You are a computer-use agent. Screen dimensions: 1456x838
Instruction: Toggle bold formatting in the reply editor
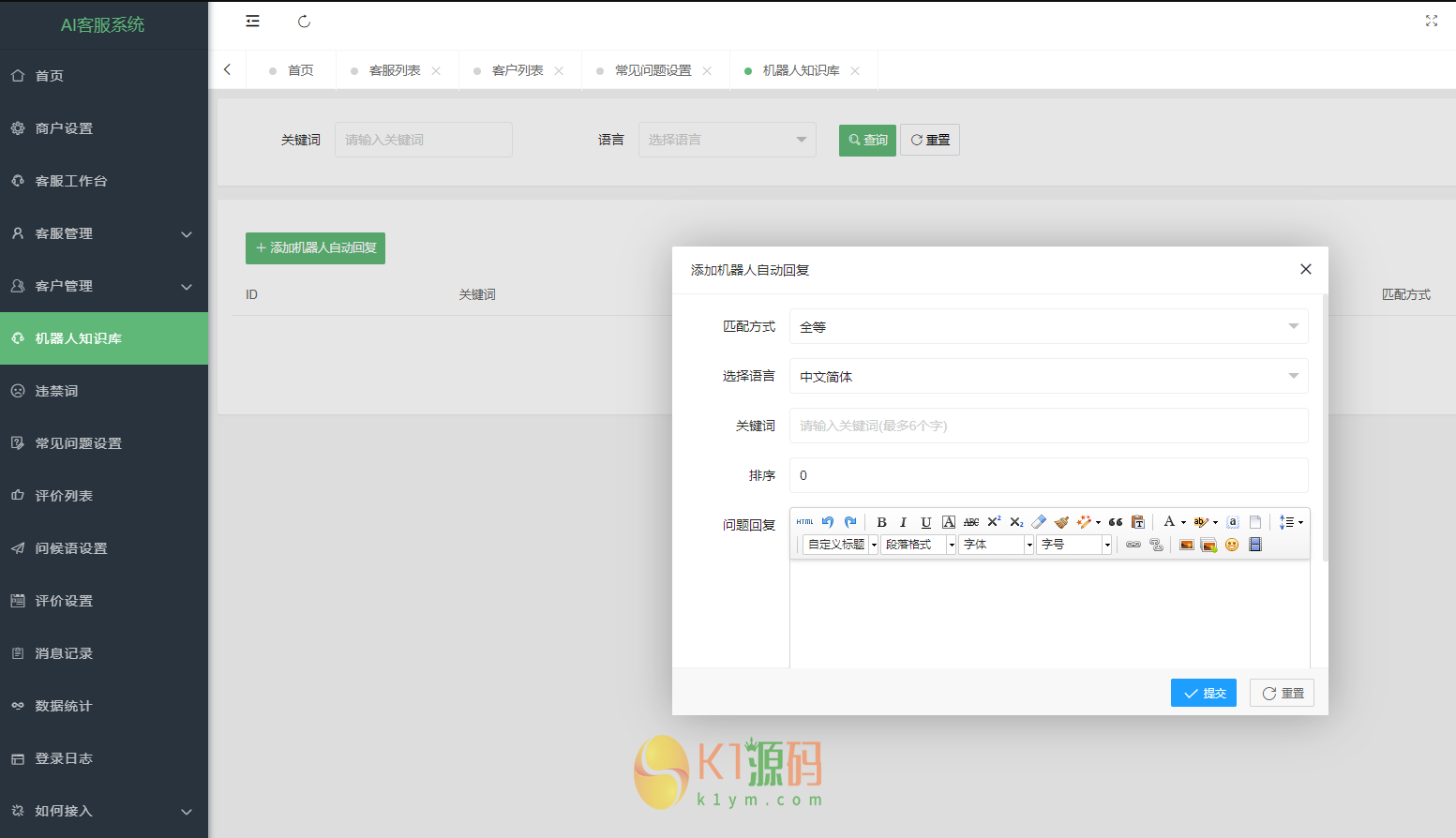click(881, 522)
